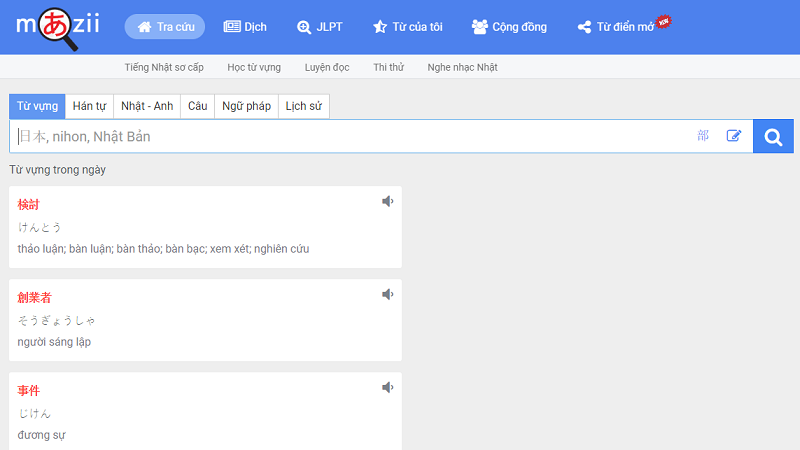Switch to the Hán tự tab
This screenshot has height=450, width=800.
coord(89,106)
